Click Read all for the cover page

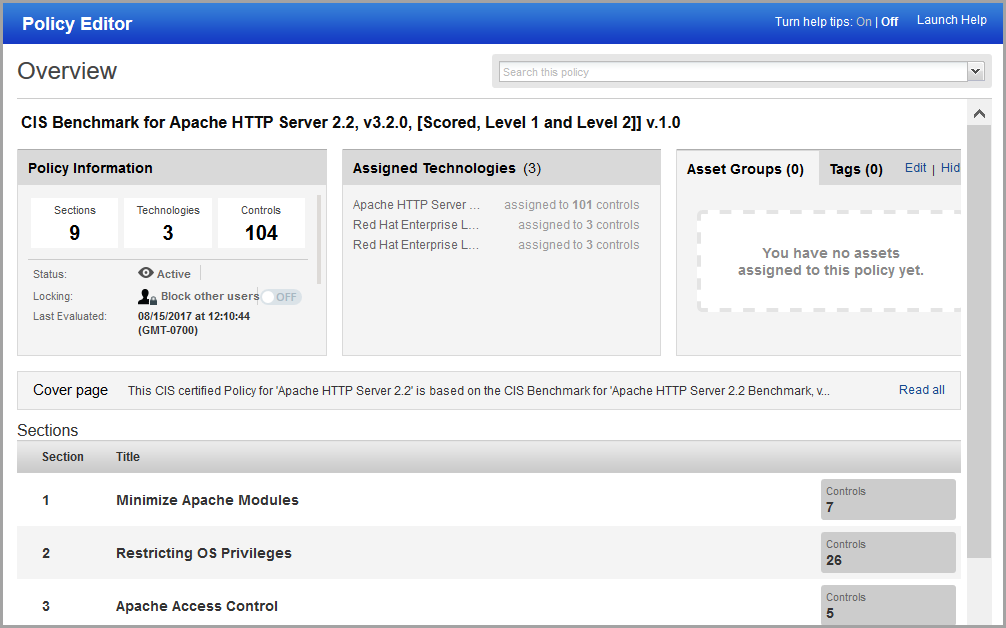(x=921, y=390)
